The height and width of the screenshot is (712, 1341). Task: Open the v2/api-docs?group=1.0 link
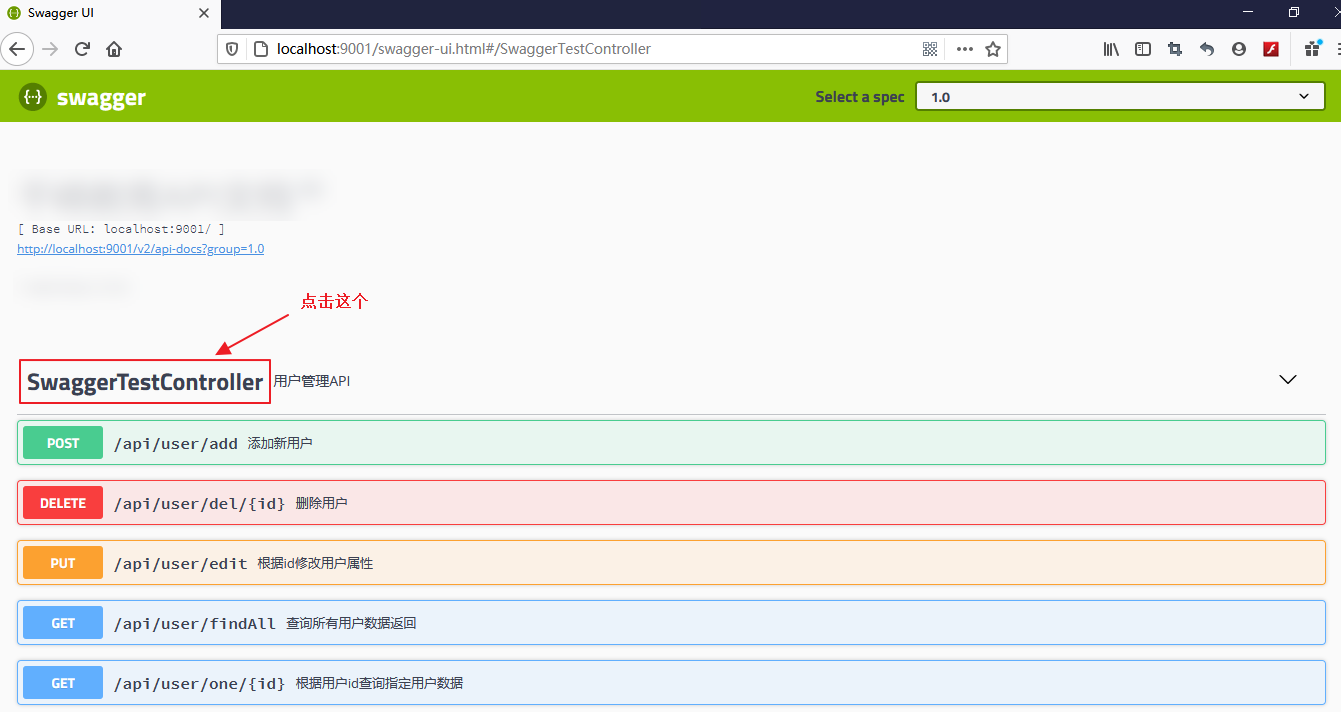pyautogui.click(x=141, y=249)
